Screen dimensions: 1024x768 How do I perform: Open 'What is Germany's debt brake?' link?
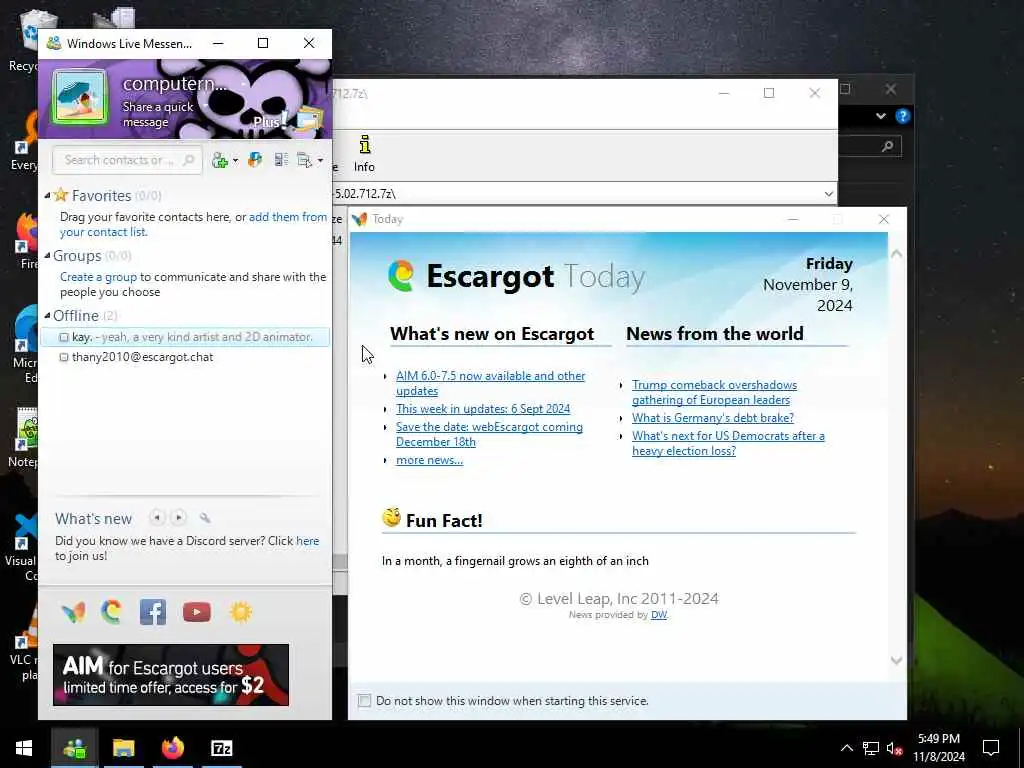[712, 418]
